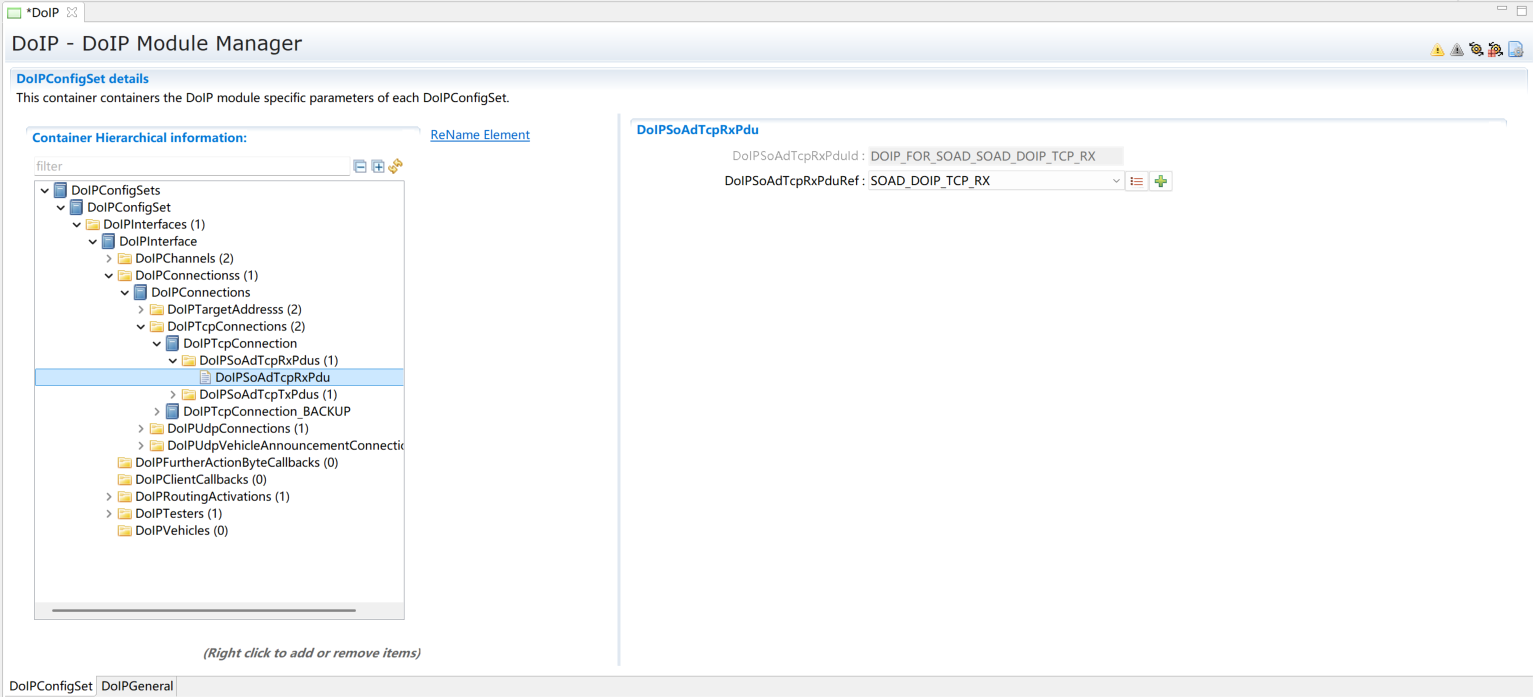Viewport: 1533px width, 697px height.
Task: Click the gray warning triangle icon
Action: click(1456, 50)
